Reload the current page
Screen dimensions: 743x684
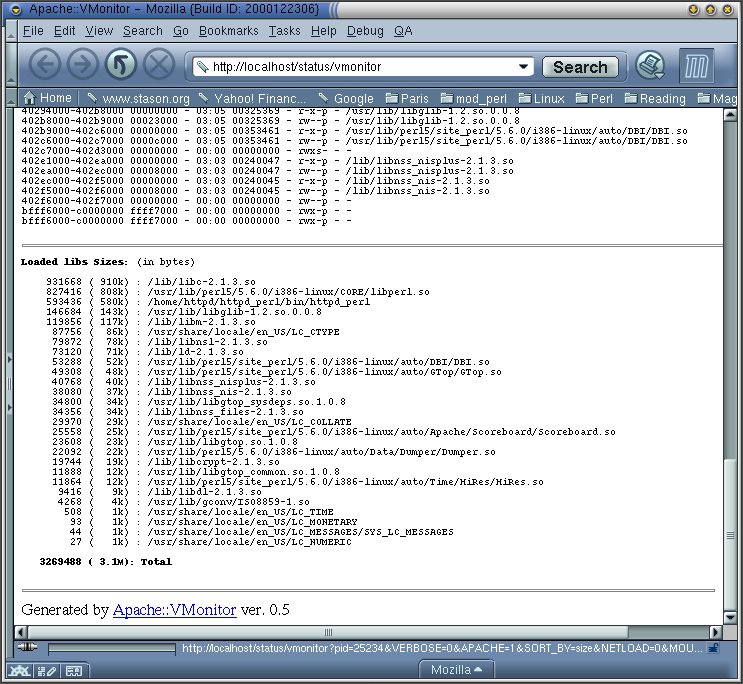point(121,66)
